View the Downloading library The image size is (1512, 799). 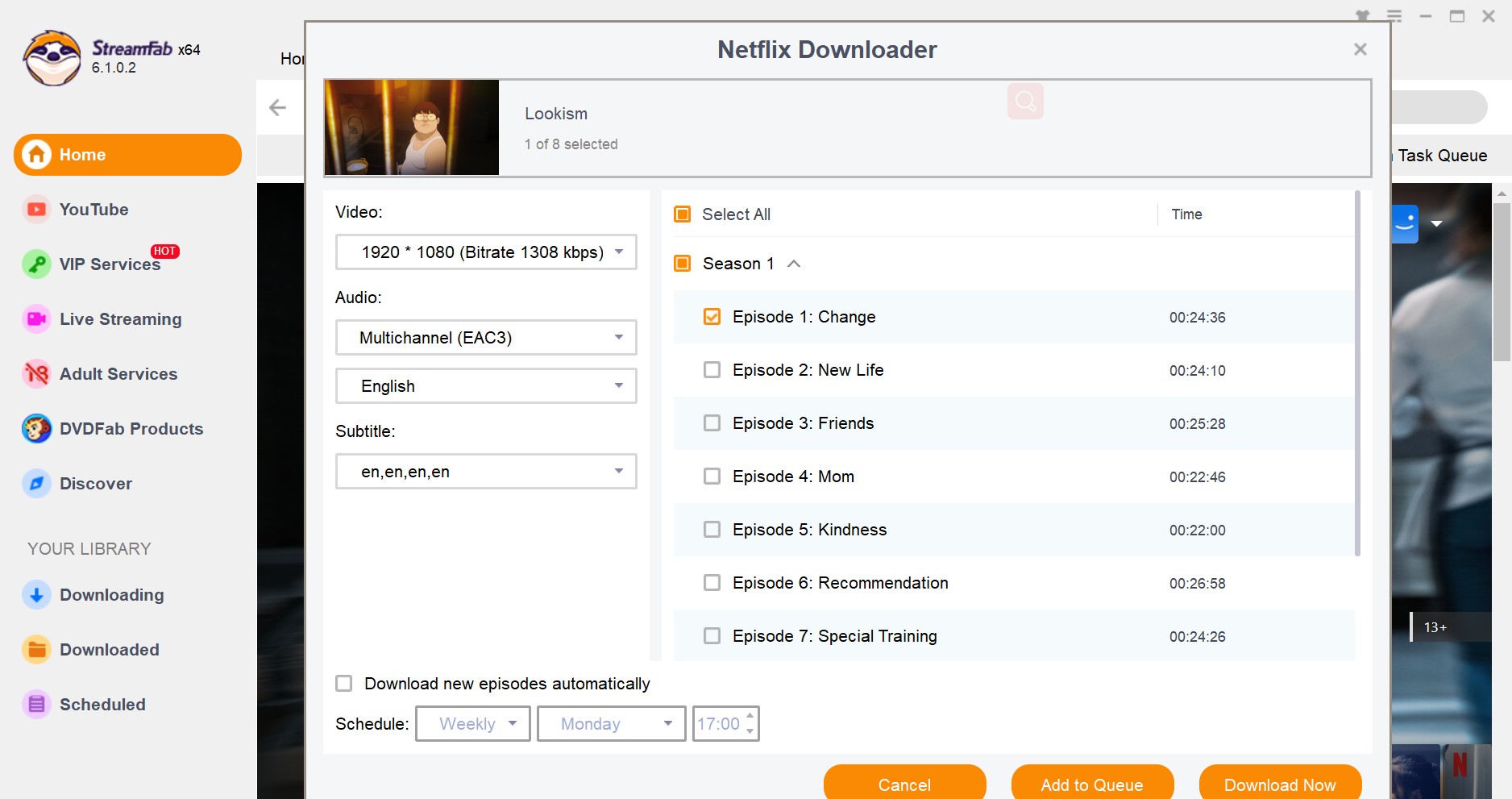tap(111, 594)
